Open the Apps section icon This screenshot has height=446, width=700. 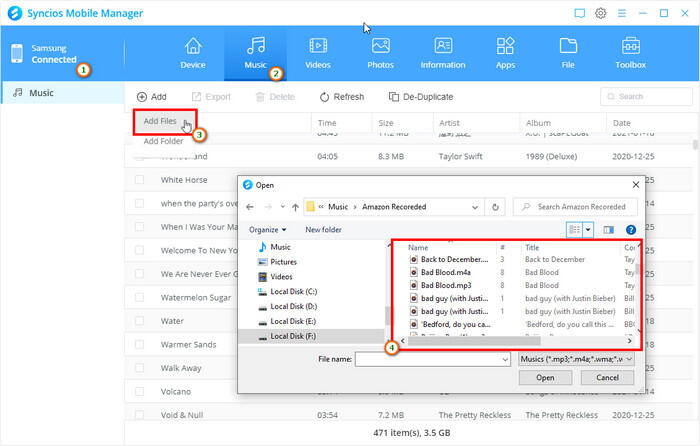(x=505, y=46)
